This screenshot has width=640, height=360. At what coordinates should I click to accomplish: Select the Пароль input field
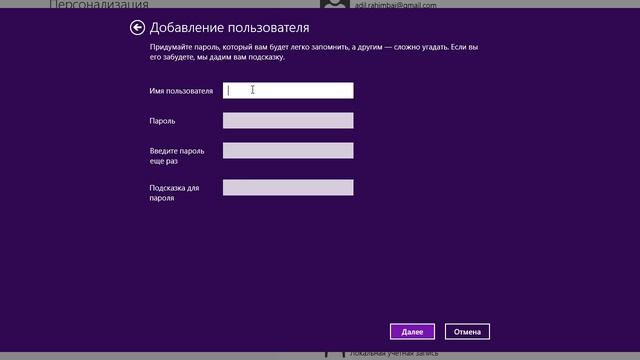coord(288,120)
